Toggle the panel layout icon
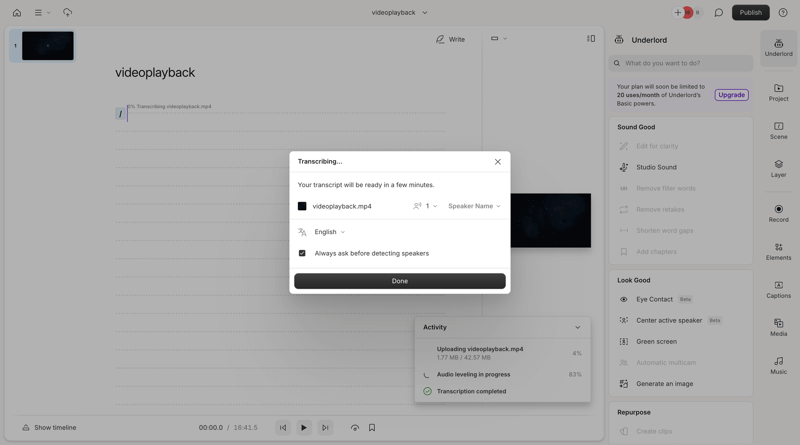The height and width of the screenshot is (445, 800). 591,38
